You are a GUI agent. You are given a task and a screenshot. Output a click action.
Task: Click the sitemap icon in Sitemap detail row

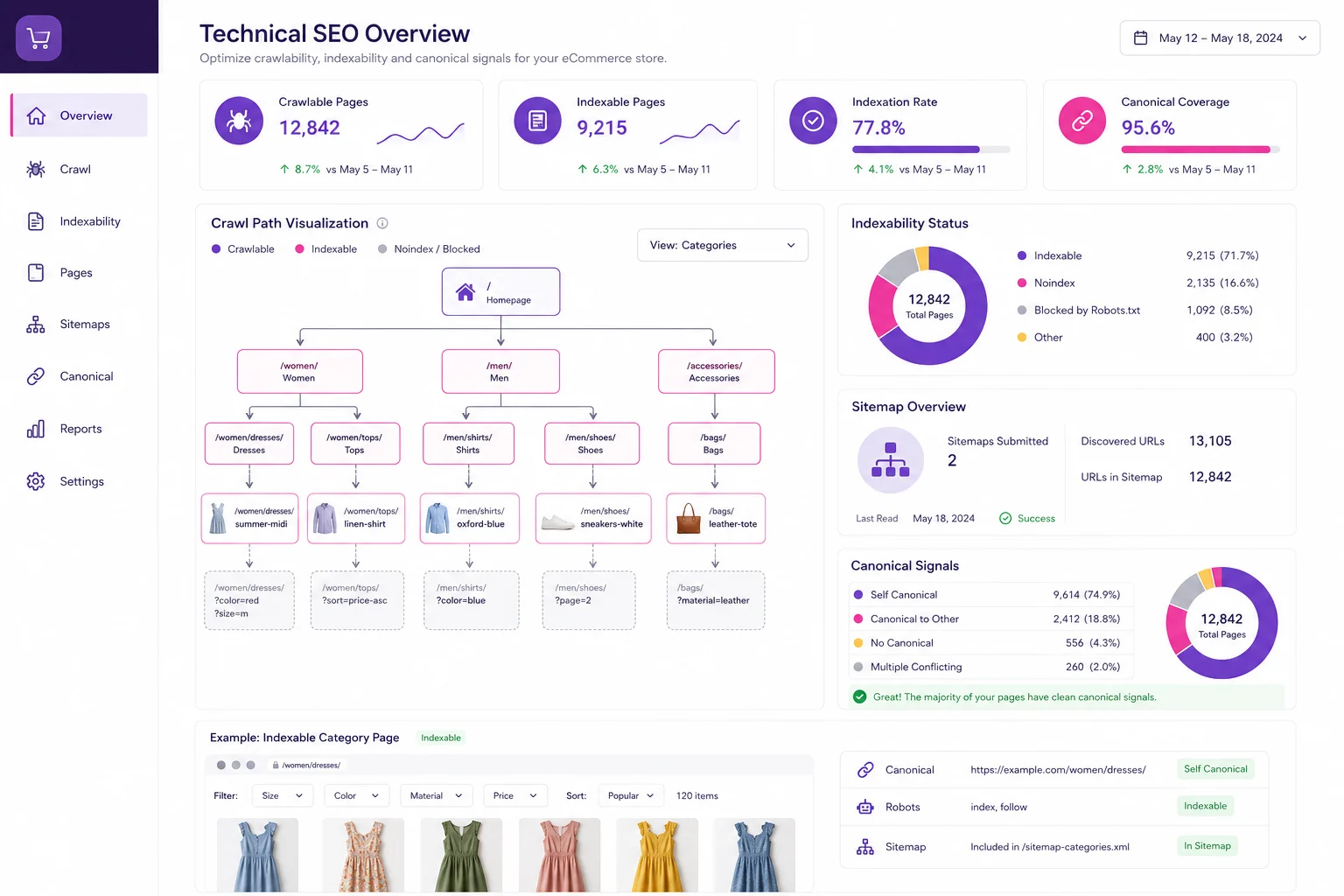(865, 847)
